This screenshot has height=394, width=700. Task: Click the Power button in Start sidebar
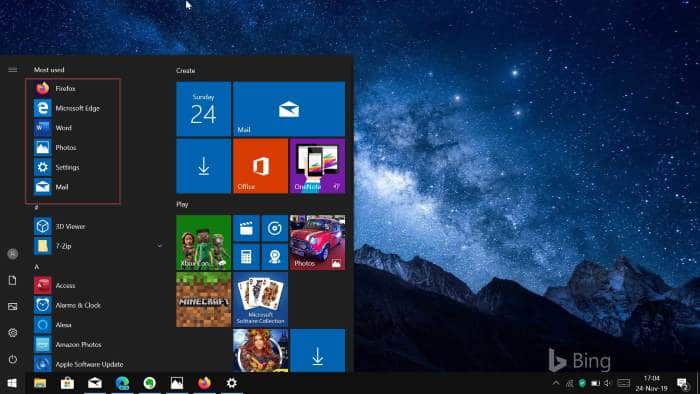12,359
